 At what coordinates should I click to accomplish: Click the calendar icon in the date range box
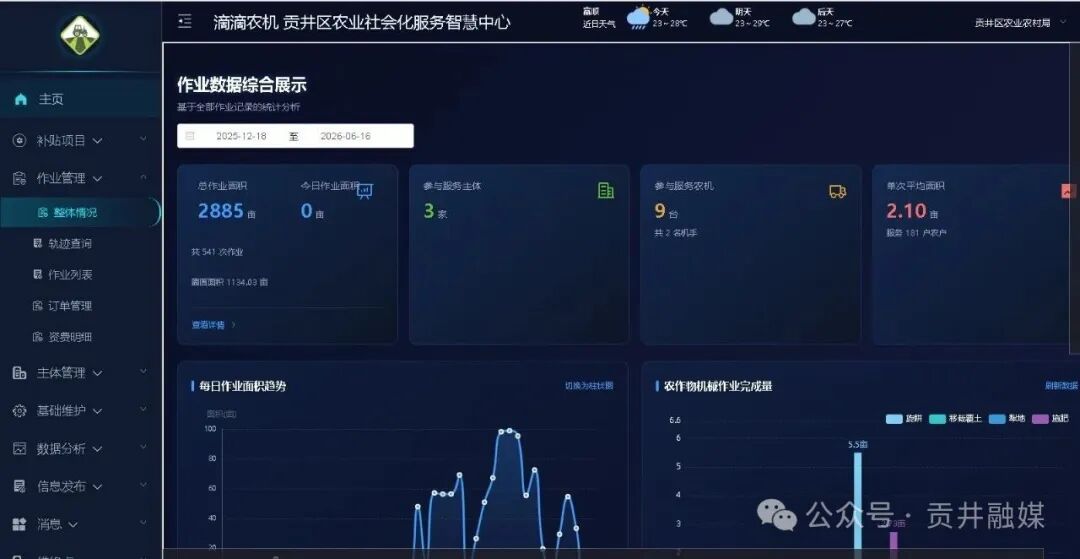pos(190,136)
